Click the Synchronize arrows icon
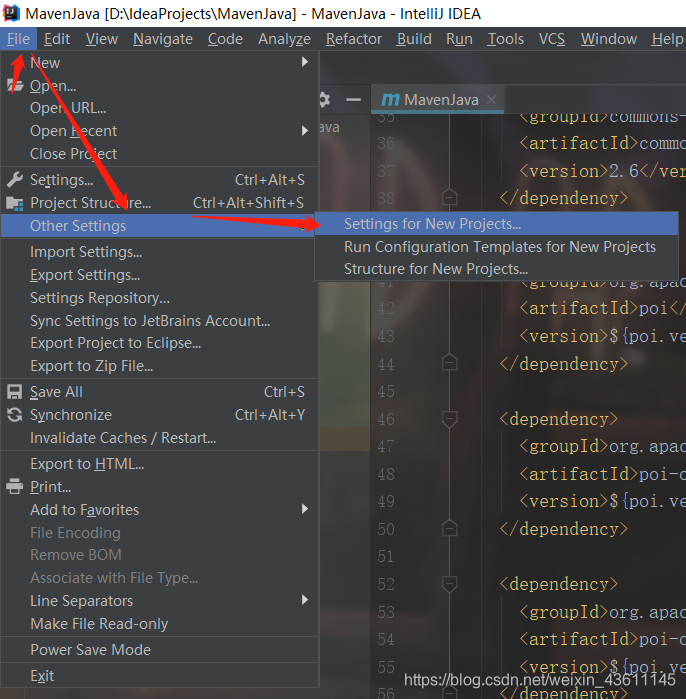Viewport: 686px width, 699px height. [15, 415]
